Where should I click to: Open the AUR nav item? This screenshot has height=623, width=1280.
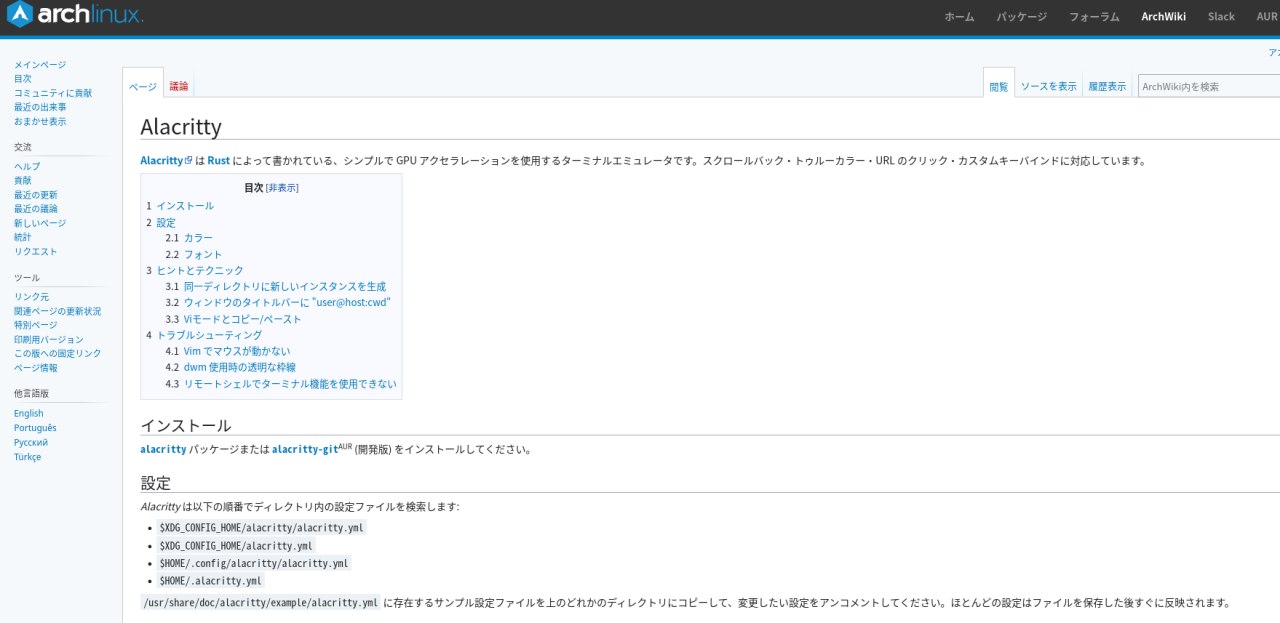(1267, 16)
